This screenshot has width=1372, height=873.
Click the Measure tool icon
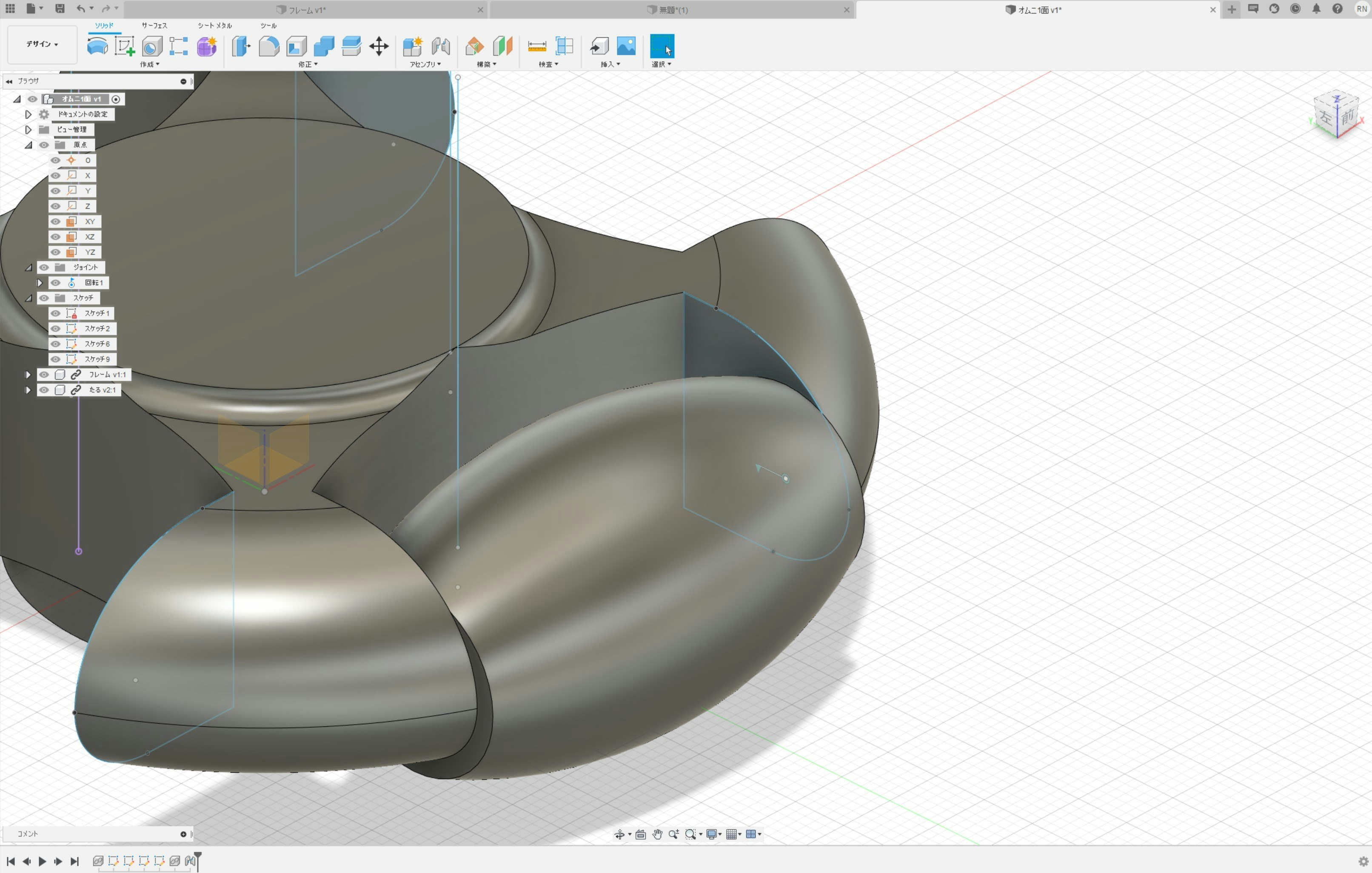click(x=537, y=46)
